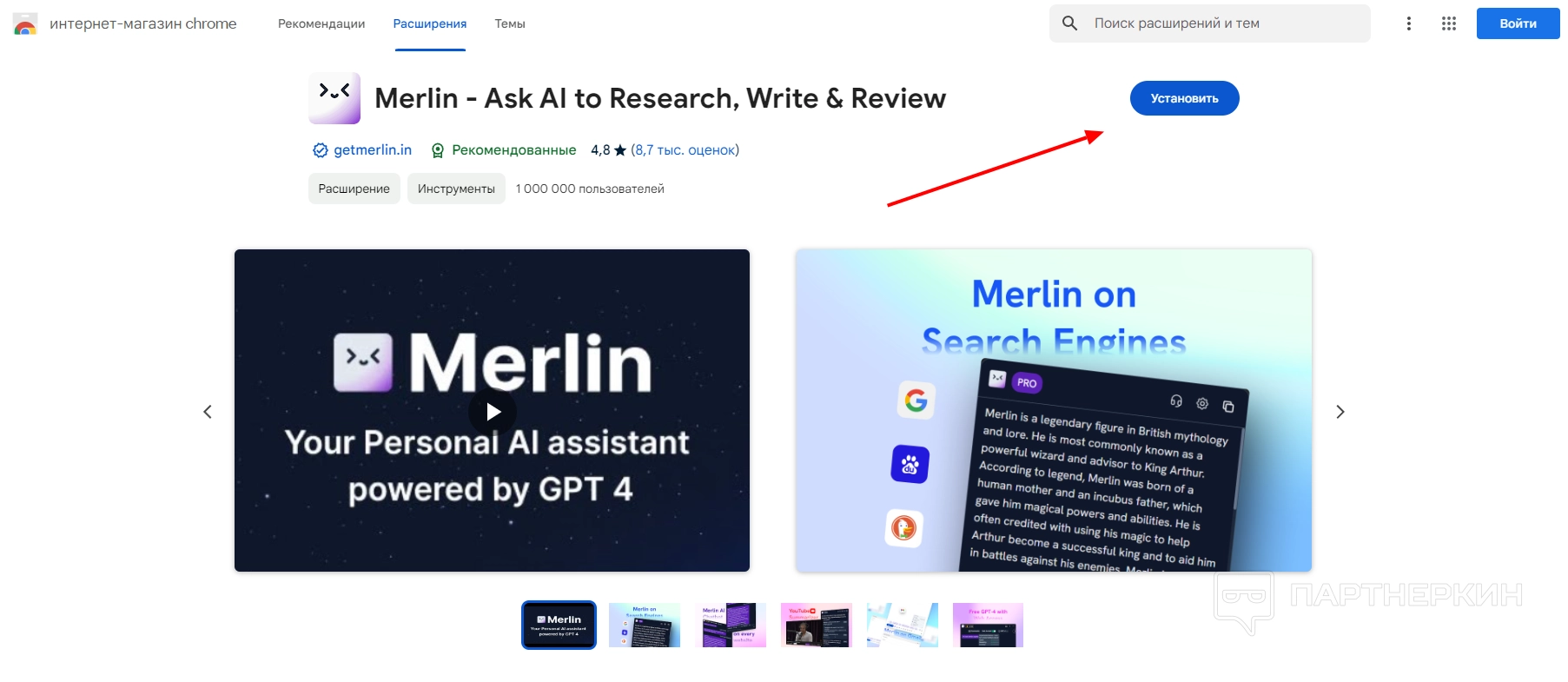Click the 4,8 star rating value
Image resolution: width=1568 pixels, height=682 pixels.
(x=608, y=150)
